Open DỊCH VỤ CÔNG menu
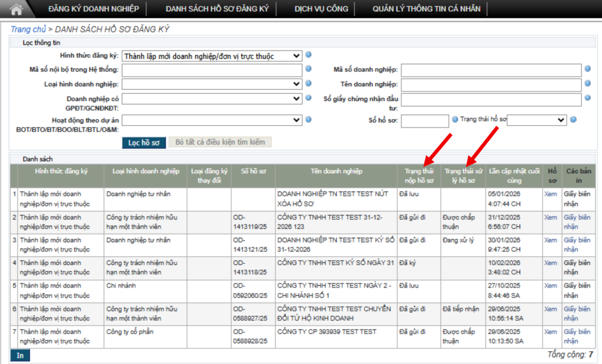 pos(321,9)
